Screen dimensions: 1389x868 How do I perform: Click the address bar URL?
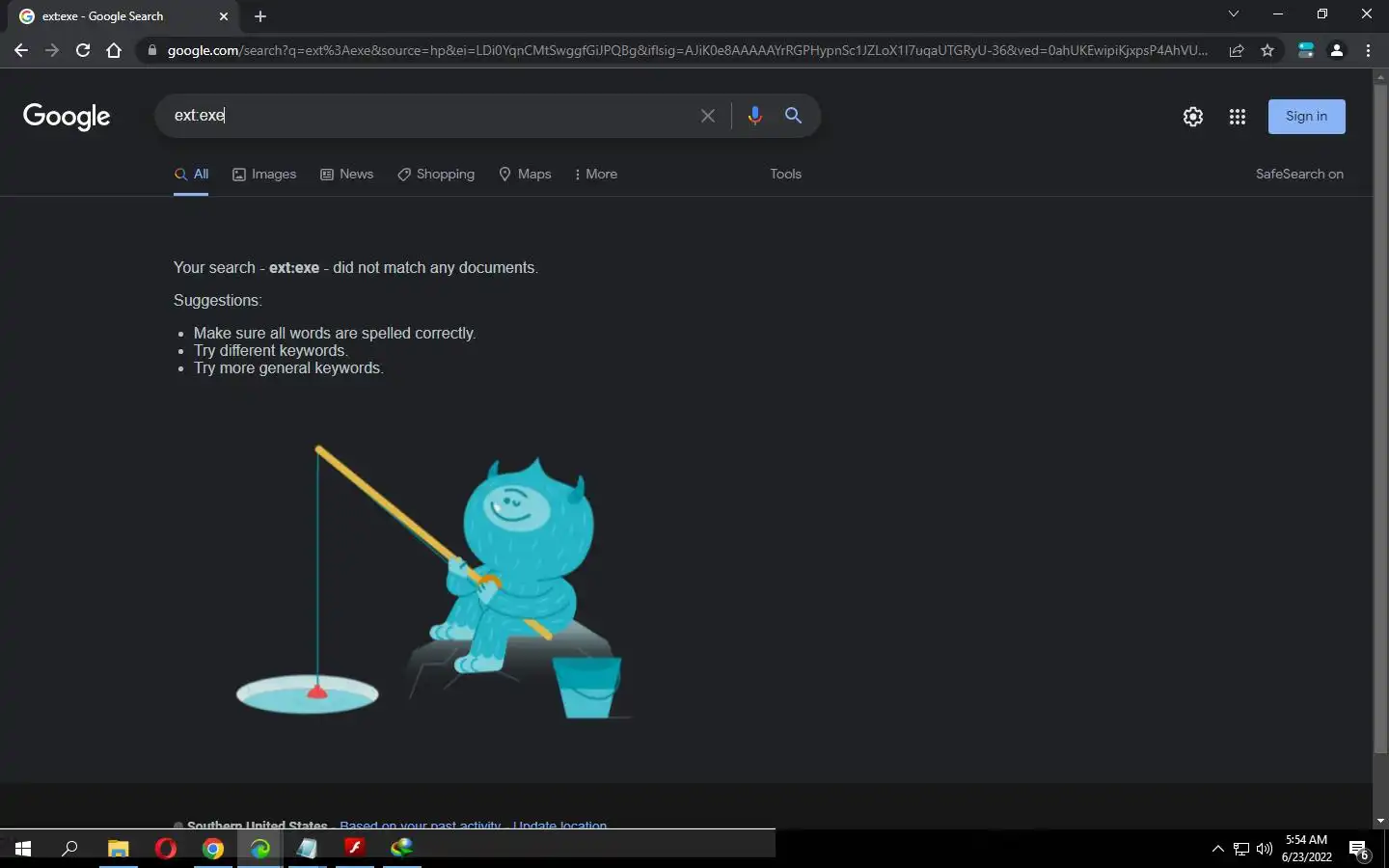(687, 50)
